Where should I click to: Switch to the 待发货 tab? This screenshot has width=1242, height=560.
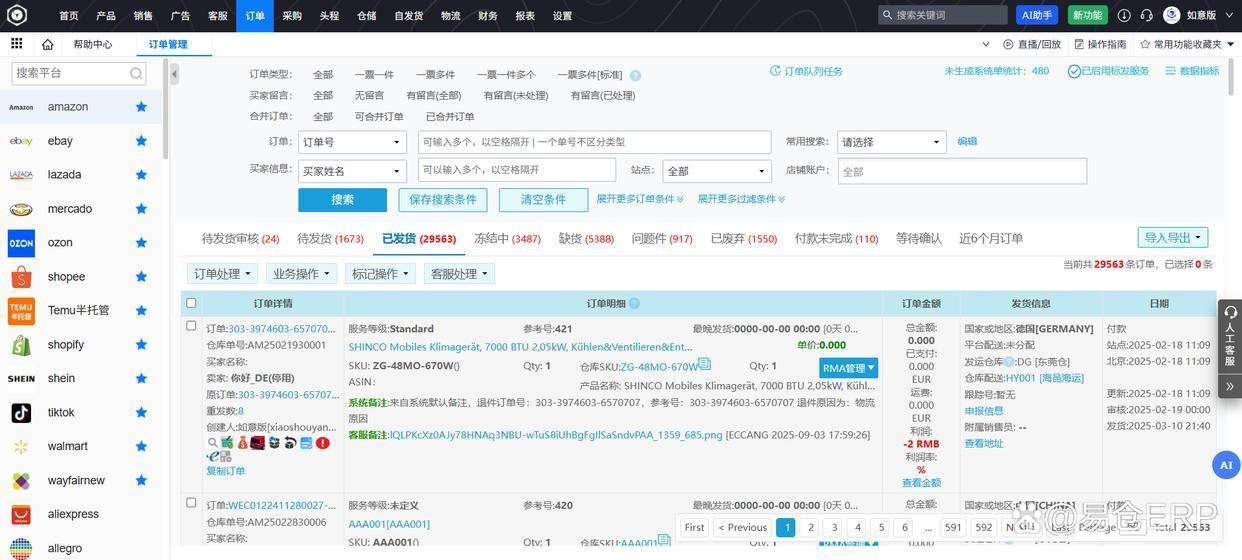coord(330,239)
